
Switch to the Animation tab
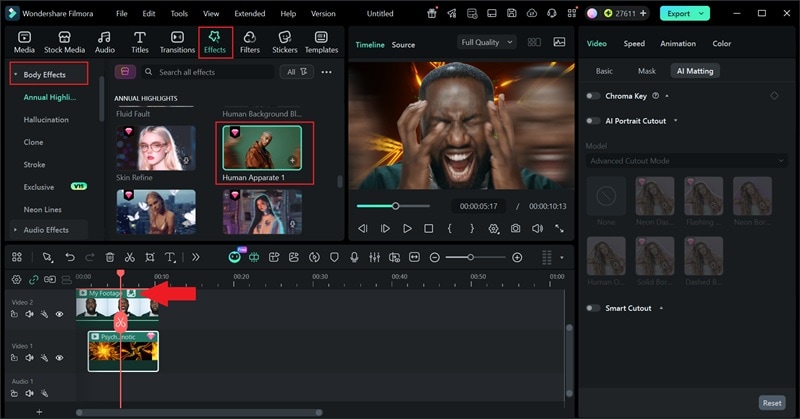point(678,44)
